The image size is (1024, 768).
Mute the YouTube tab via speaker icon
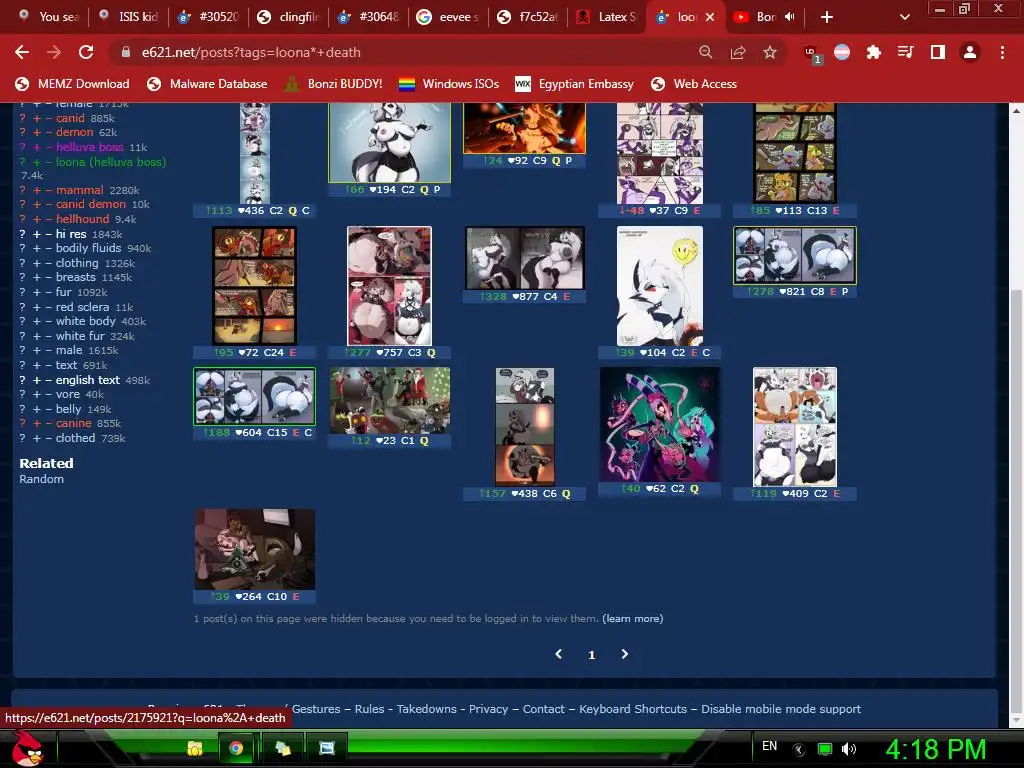[790, 17]
